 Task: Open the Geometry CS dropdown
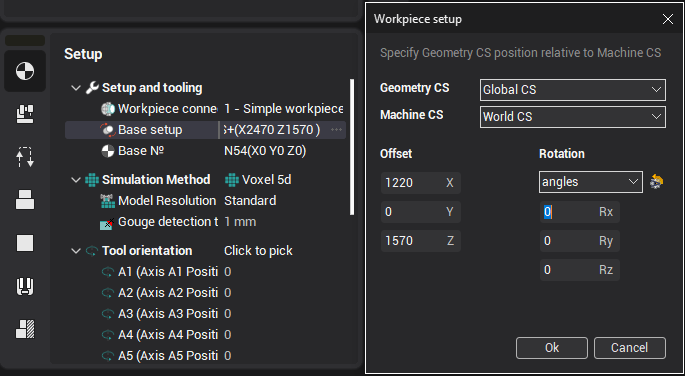573,90
